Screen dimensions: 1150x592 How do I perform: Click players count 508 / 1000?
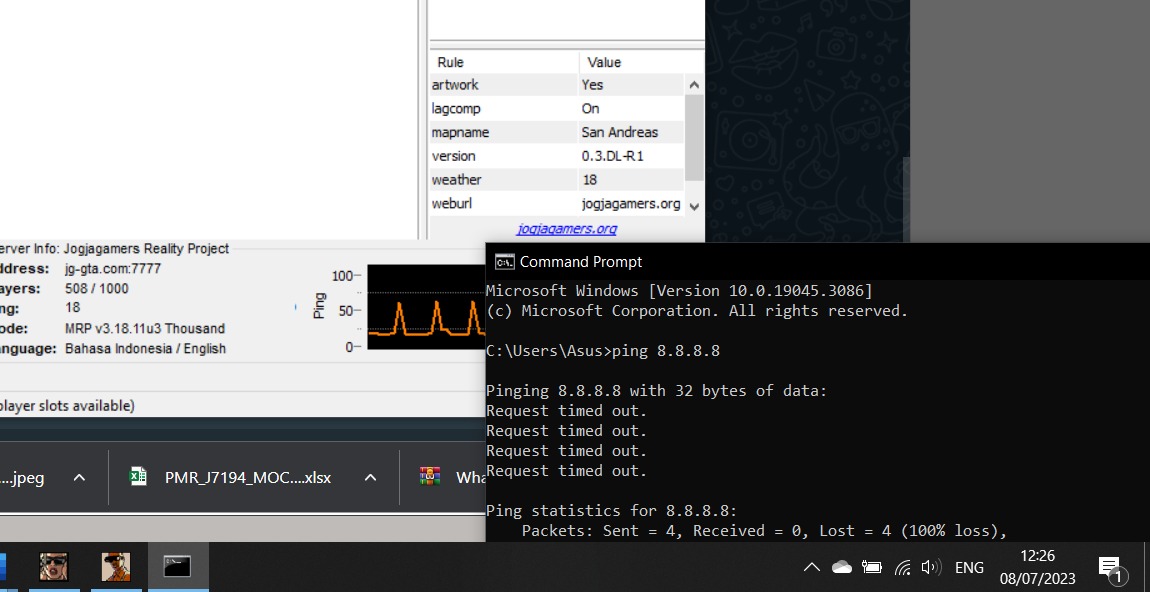coord(97,288)
